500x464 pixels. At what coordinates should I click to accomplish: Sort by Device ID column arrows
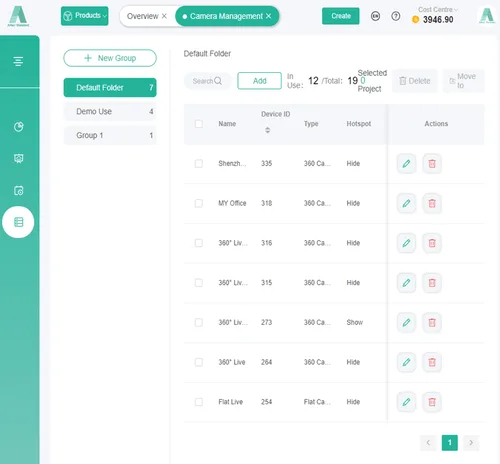[x=267, y=130]
